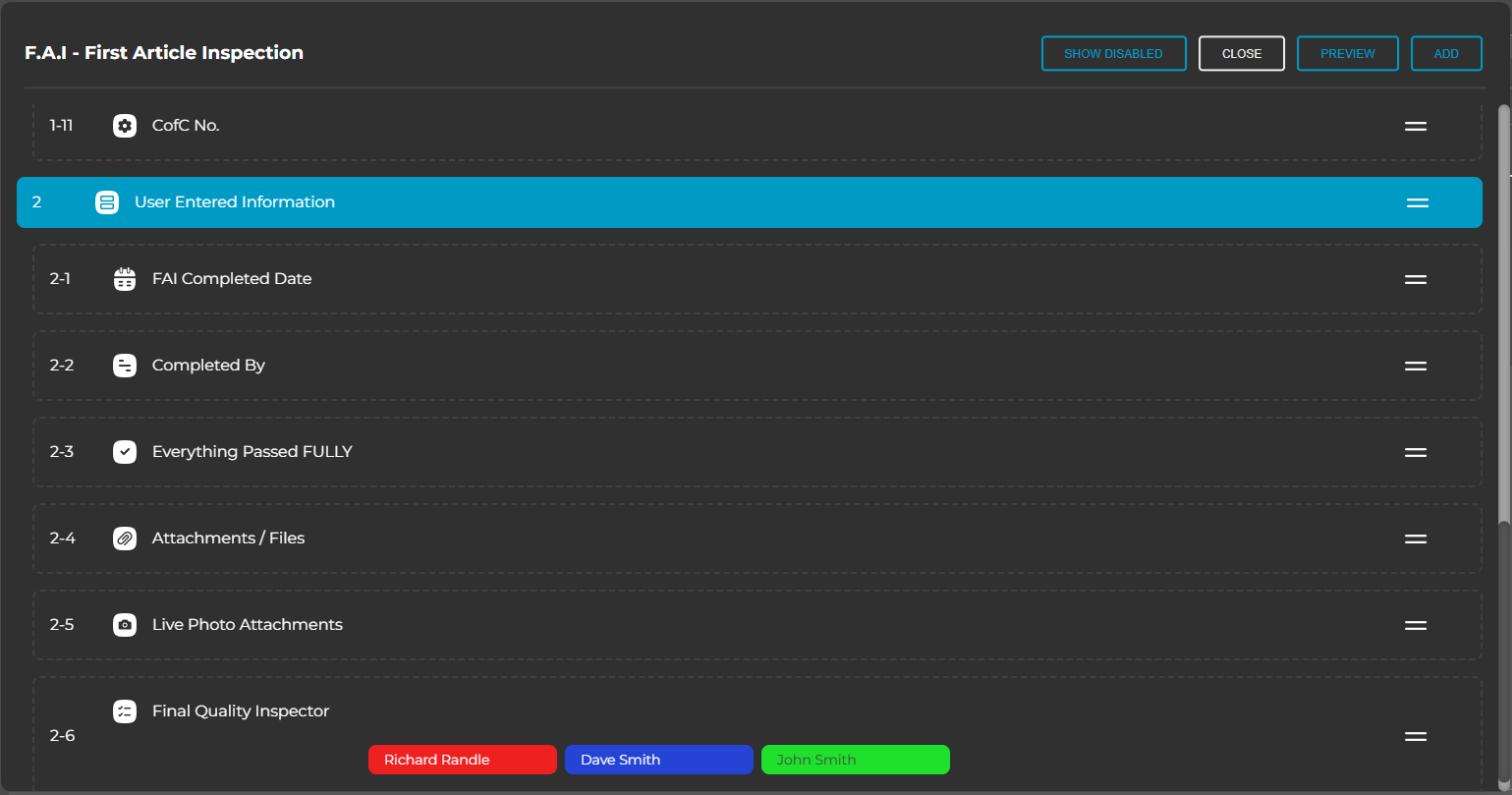Open the CofC No. field text
1512x795 pixels.
tap(186, 126)
